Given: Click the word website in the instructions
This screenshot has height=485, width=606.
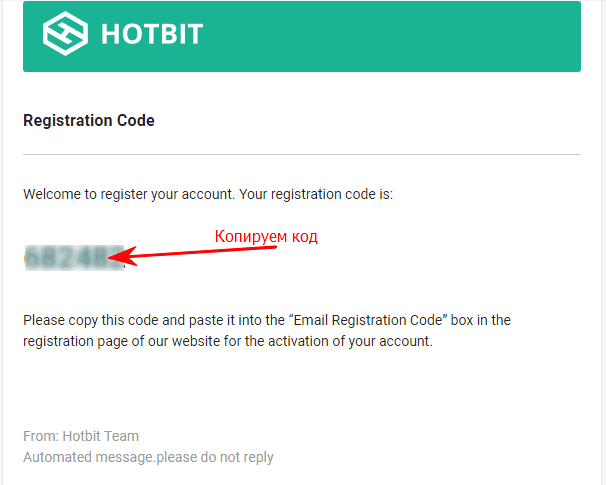Looking at the screenshot, I should 196,341.
